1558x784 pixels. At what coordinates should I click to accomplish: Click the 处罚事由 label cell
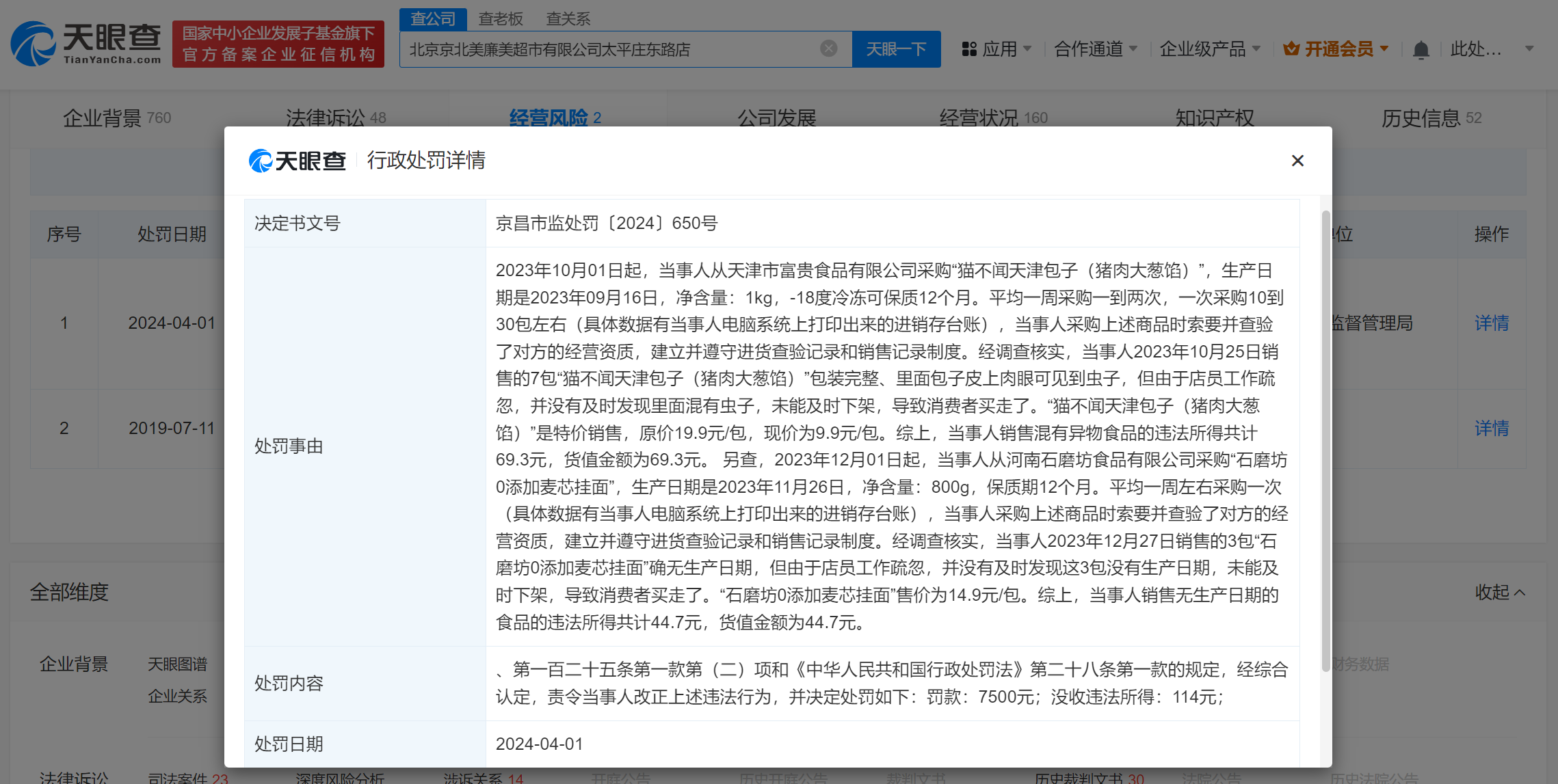[365, 446]
